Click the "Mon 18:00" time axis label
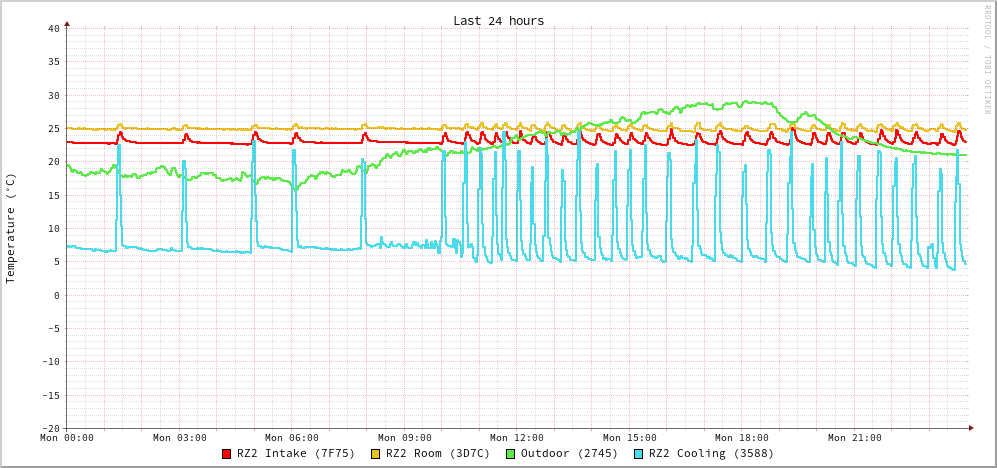This screenshot has width=997, height=468. tap(742, 438)
